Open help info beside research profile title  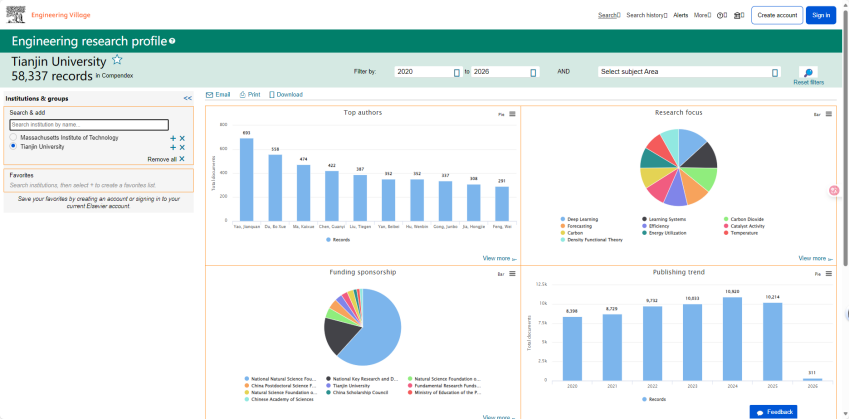point(172,41)
